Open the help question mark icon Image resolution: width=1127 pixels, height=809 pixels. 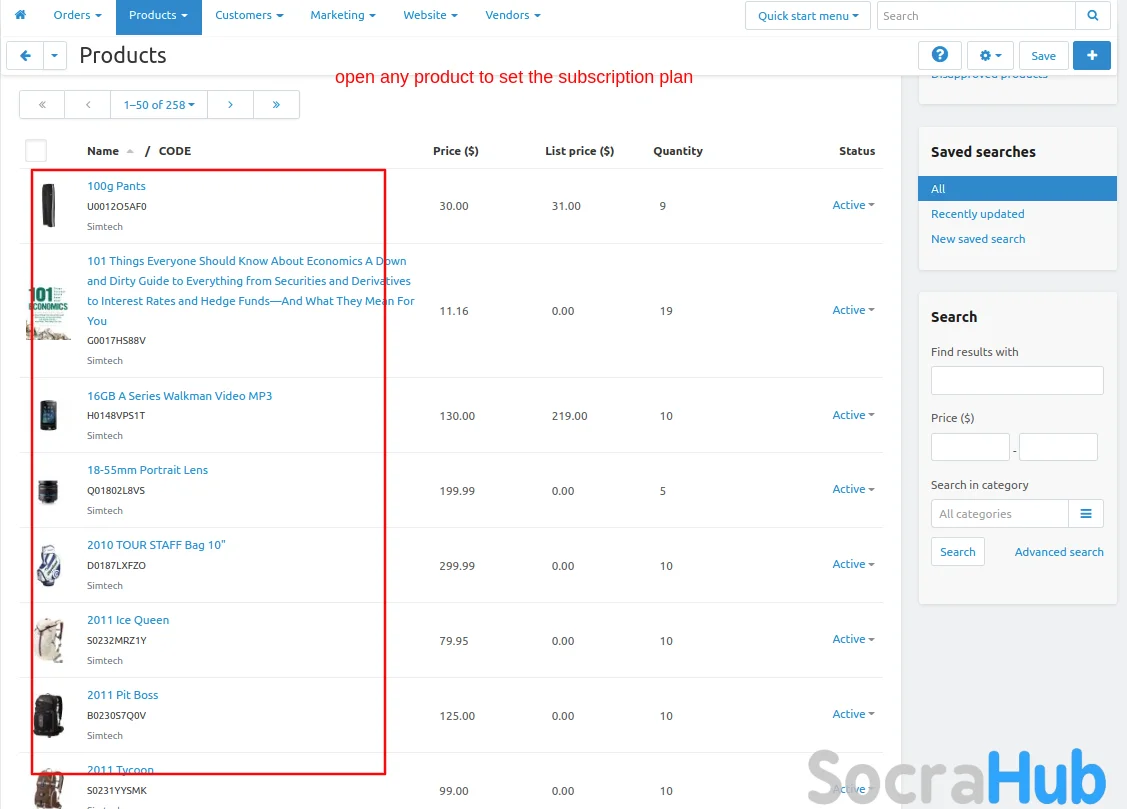tap(939, 56)
